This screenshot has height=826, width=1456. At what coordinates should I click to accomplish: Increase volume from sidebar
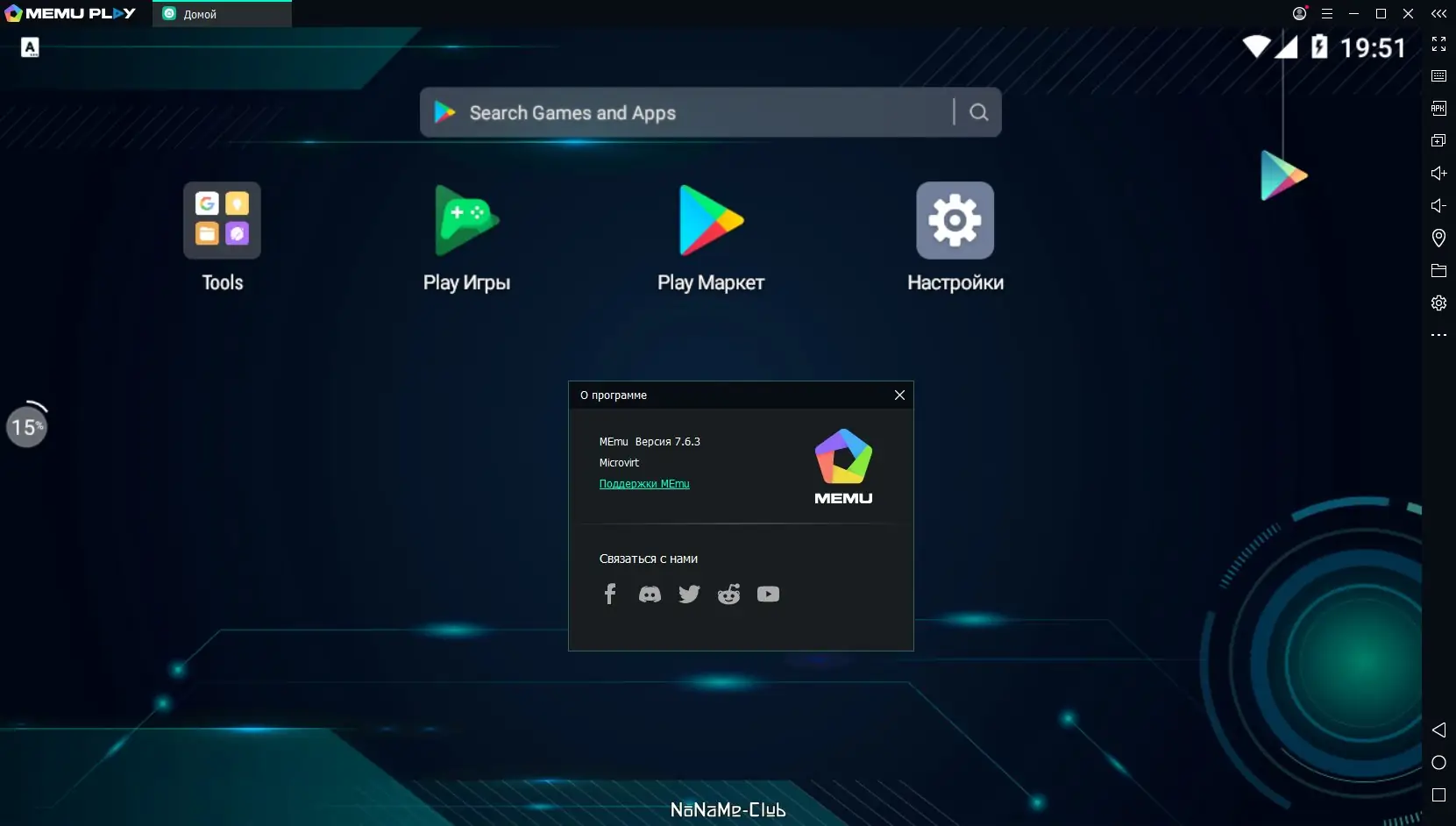[x=1438, y=174]
